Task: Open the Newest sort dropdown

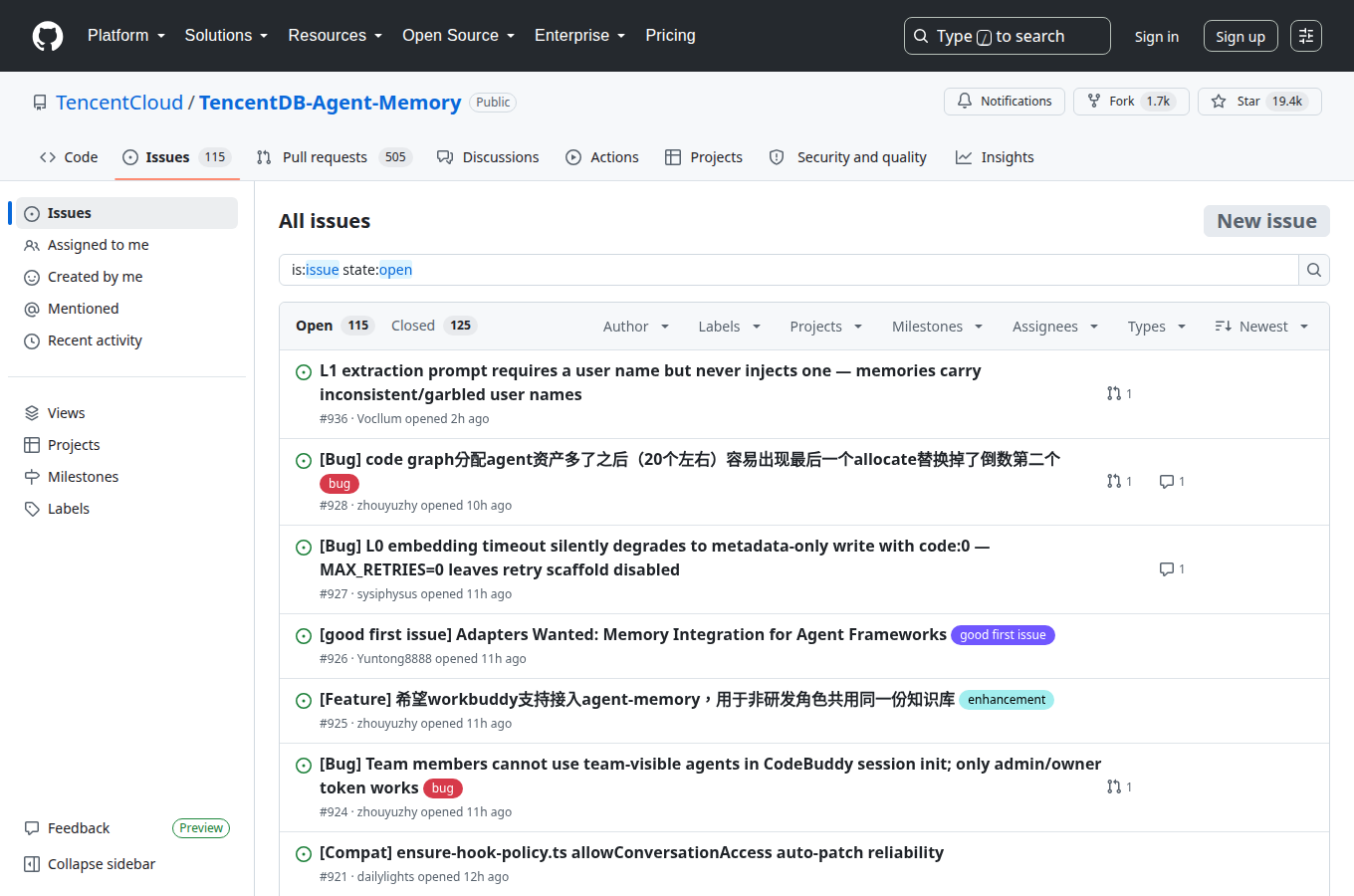Action: [1261, 327]
